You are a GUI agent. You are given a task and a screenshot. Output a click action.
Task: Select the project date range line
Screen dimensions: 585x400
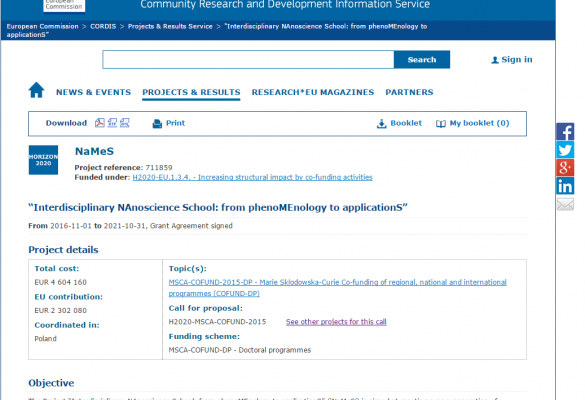130,226
